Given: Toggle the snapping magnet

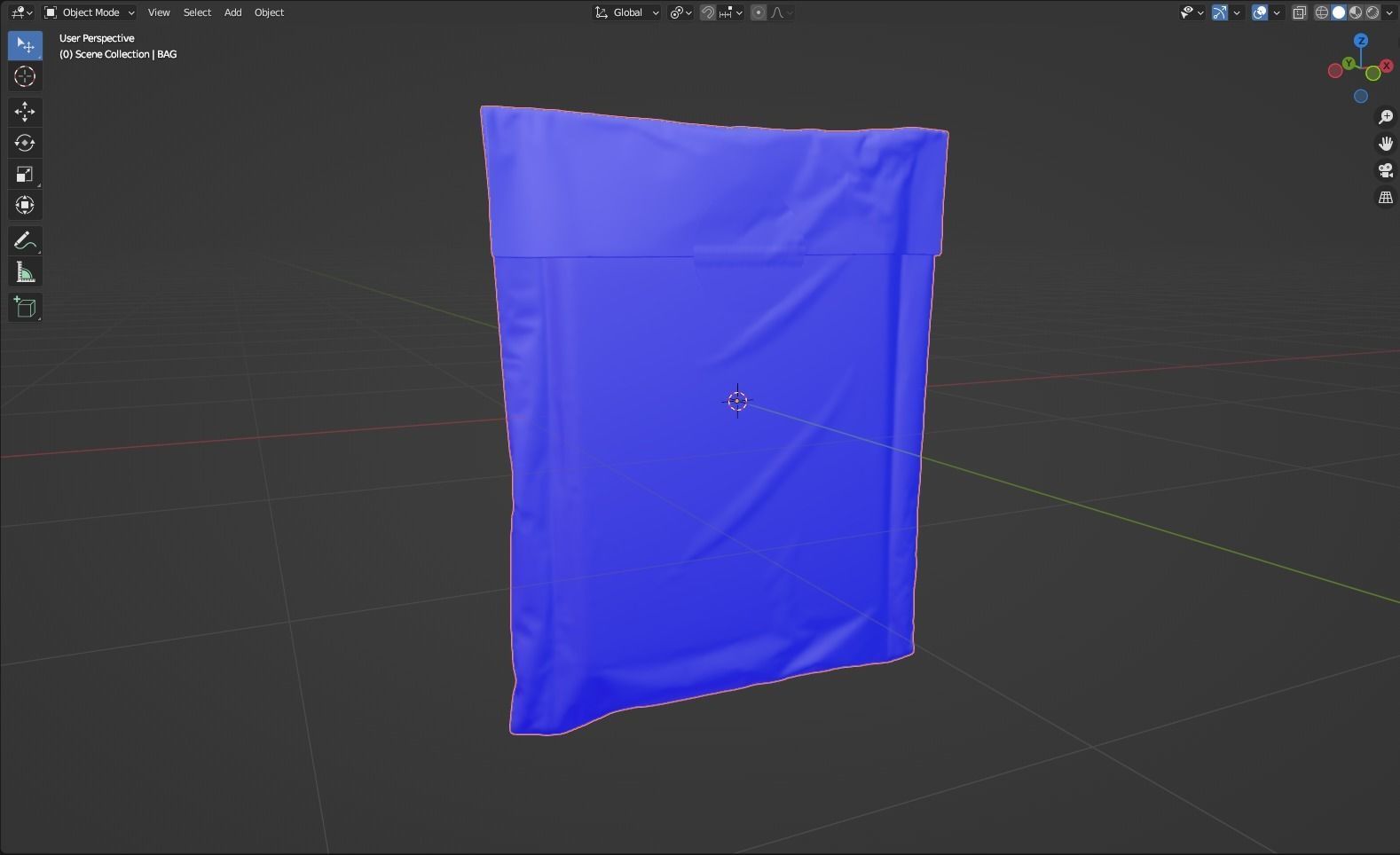Looking at the screenshot, I should tap(708, 12).
